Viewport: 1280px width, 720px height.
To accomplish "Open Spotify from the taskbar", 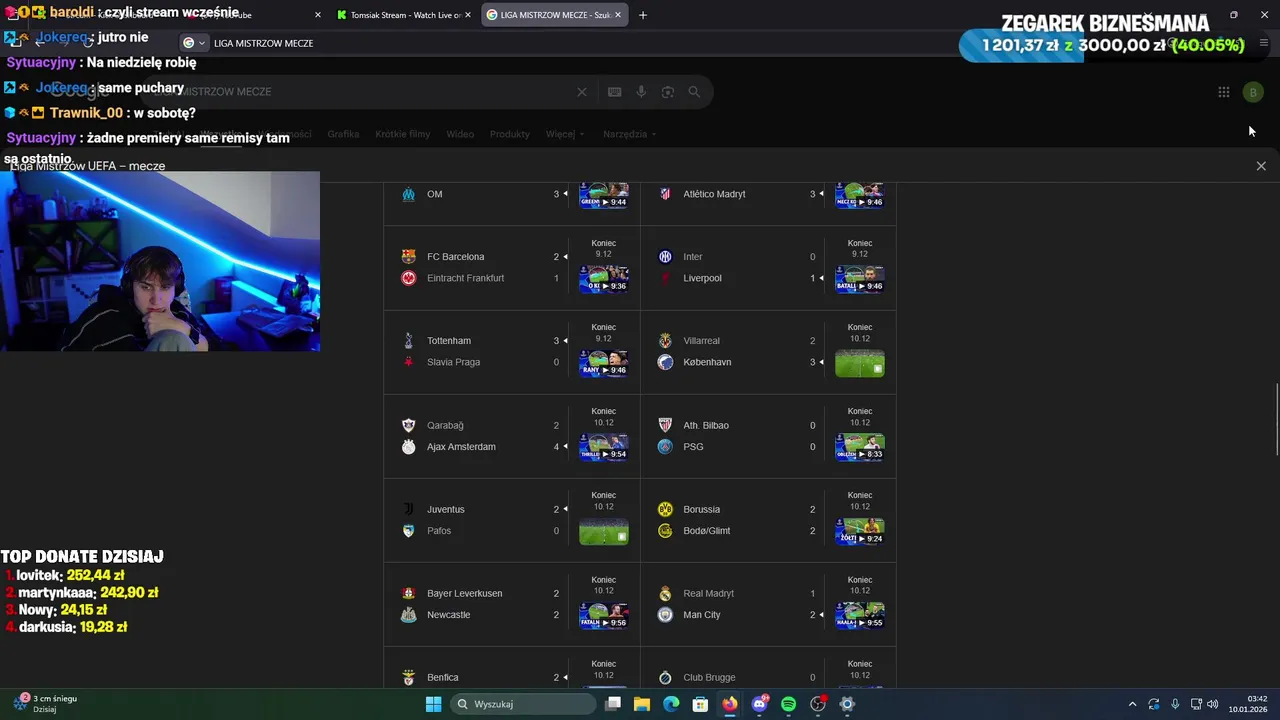I will [x=789, y=704].
